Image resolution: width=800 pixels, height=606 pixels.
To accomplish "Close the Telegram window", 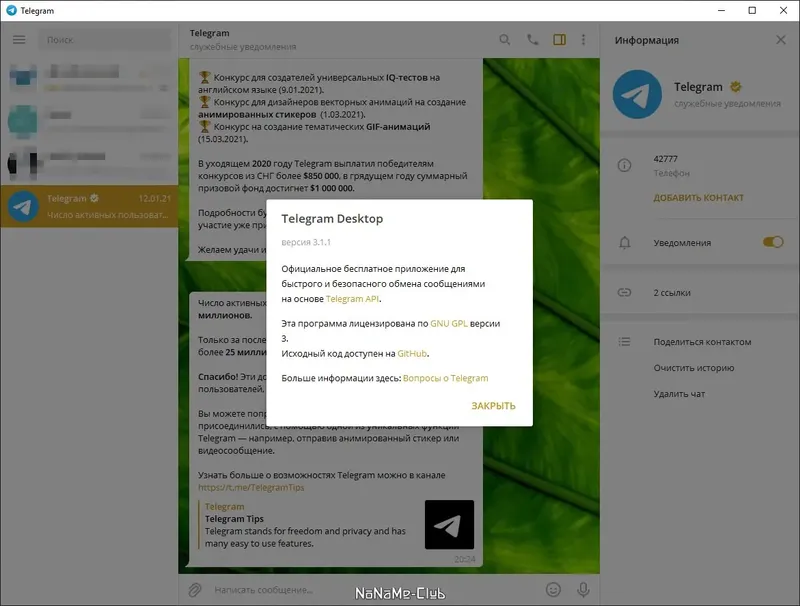I will pos(783,10).
